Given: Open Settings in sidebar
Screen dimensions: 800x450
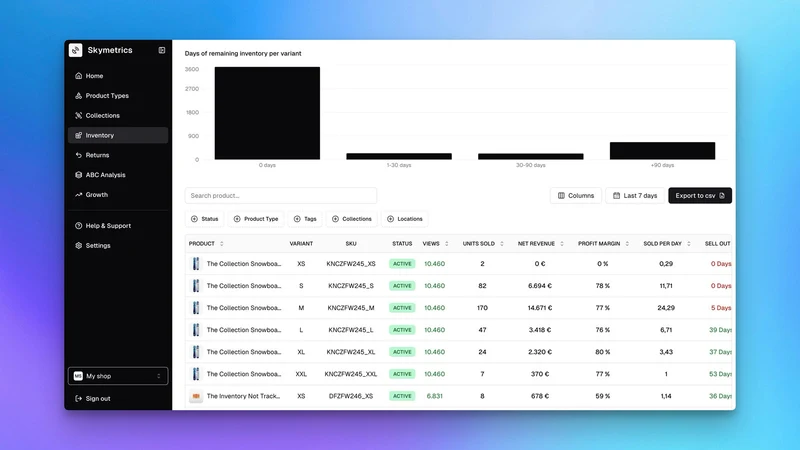Looking at the screenshot, I should (x=118, y=245).
